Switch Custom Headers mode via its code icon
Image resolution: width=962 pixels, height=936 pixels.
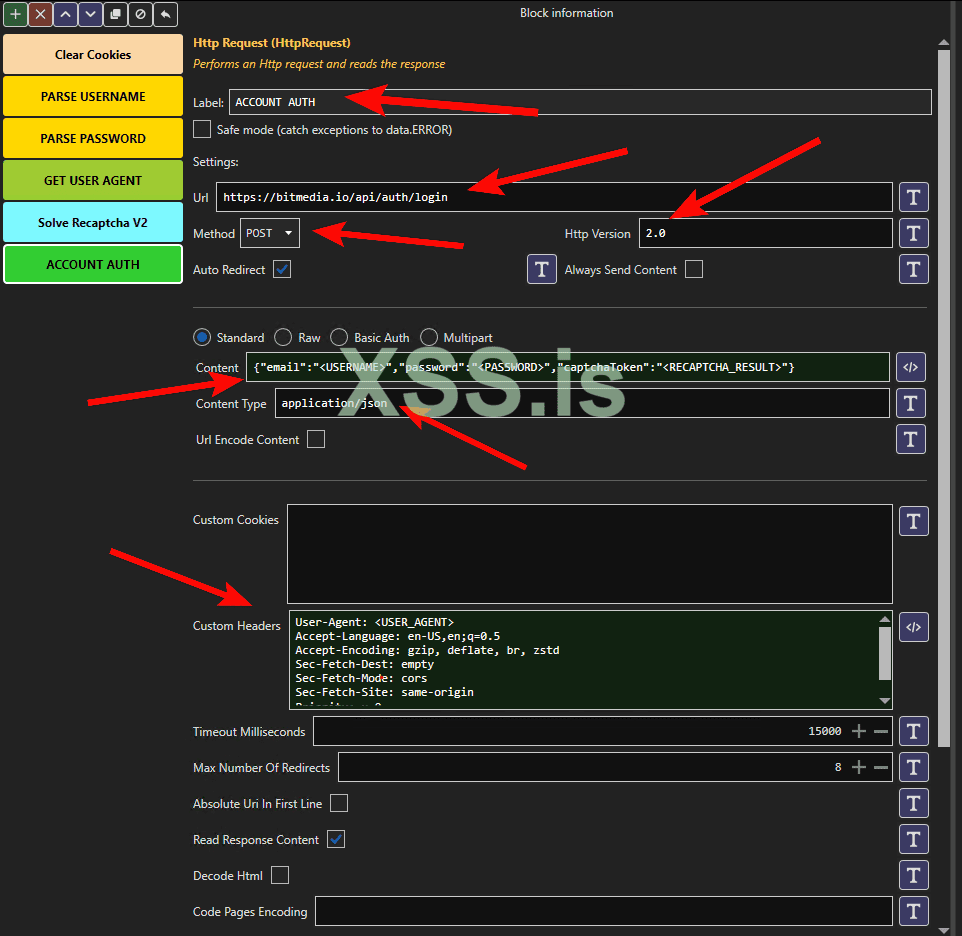[x=914, y=627]
